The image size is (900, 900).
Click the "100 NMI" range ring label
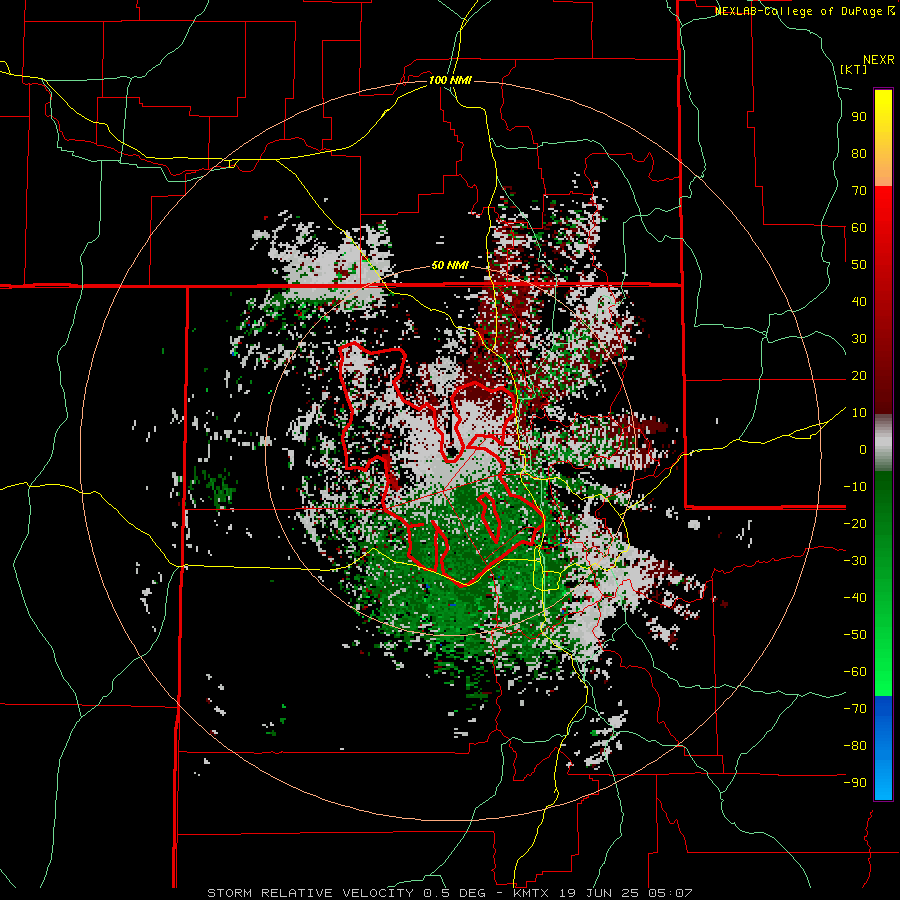pyautogui.click(x=450, y=80)
